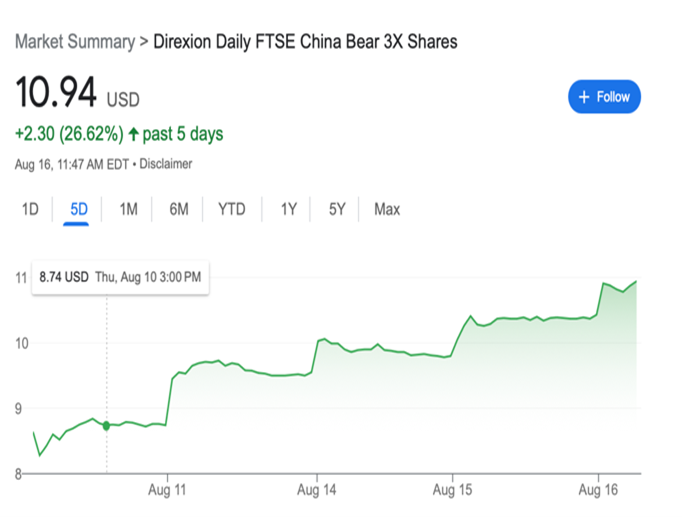The image size is (682, 517).
Task: Show the 1Y chart range
Action: tap(288, 209)
